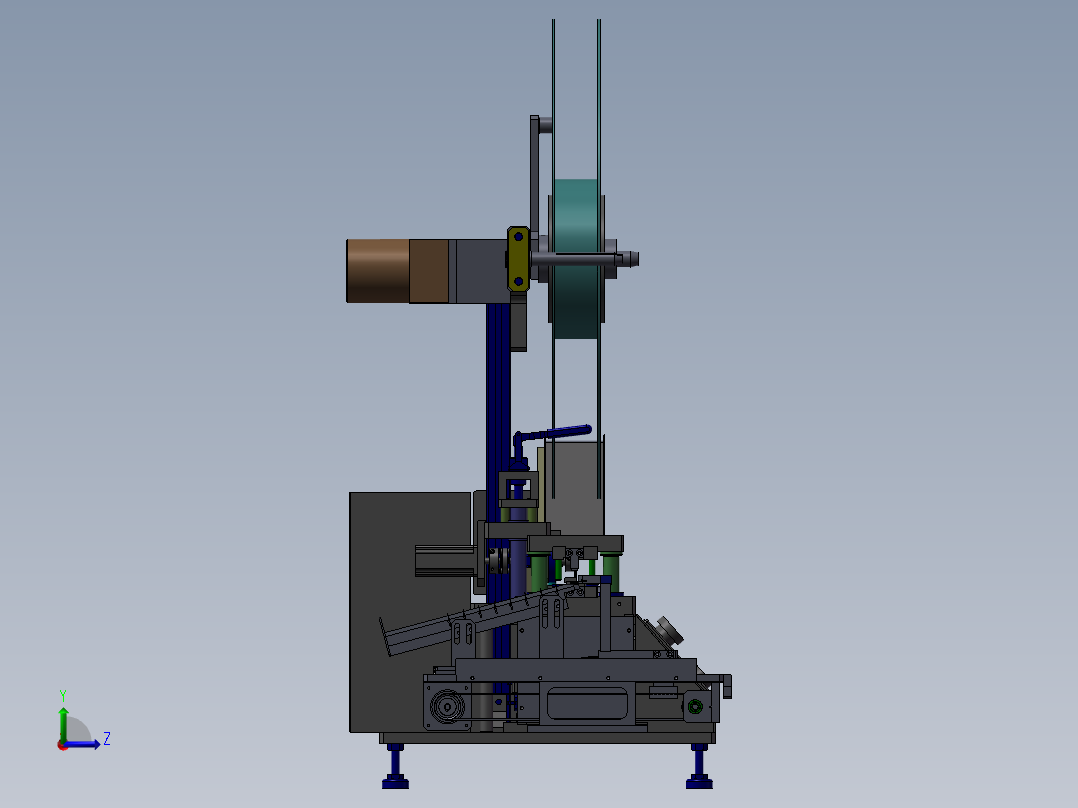Click the Y axis of the orientation triad
Viewport: 1078px width, 808px height.
pyautogui.click(x=63, y=724)
